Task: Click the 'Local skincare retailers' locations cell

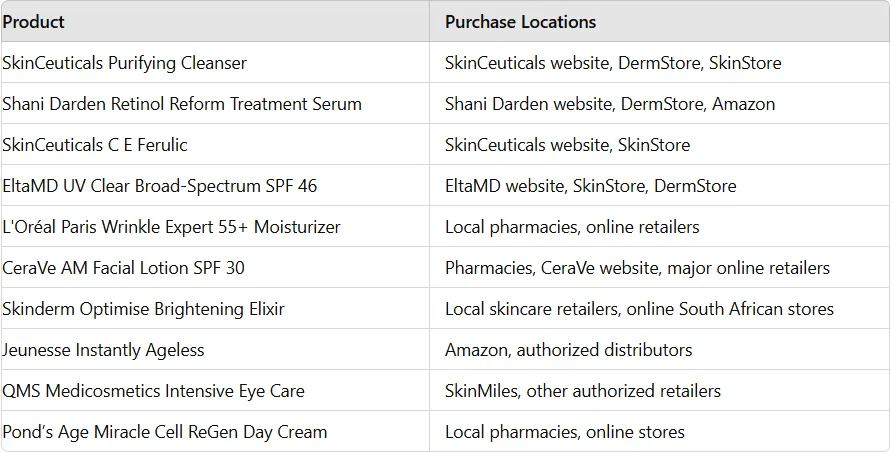Action: click(639, 309)
